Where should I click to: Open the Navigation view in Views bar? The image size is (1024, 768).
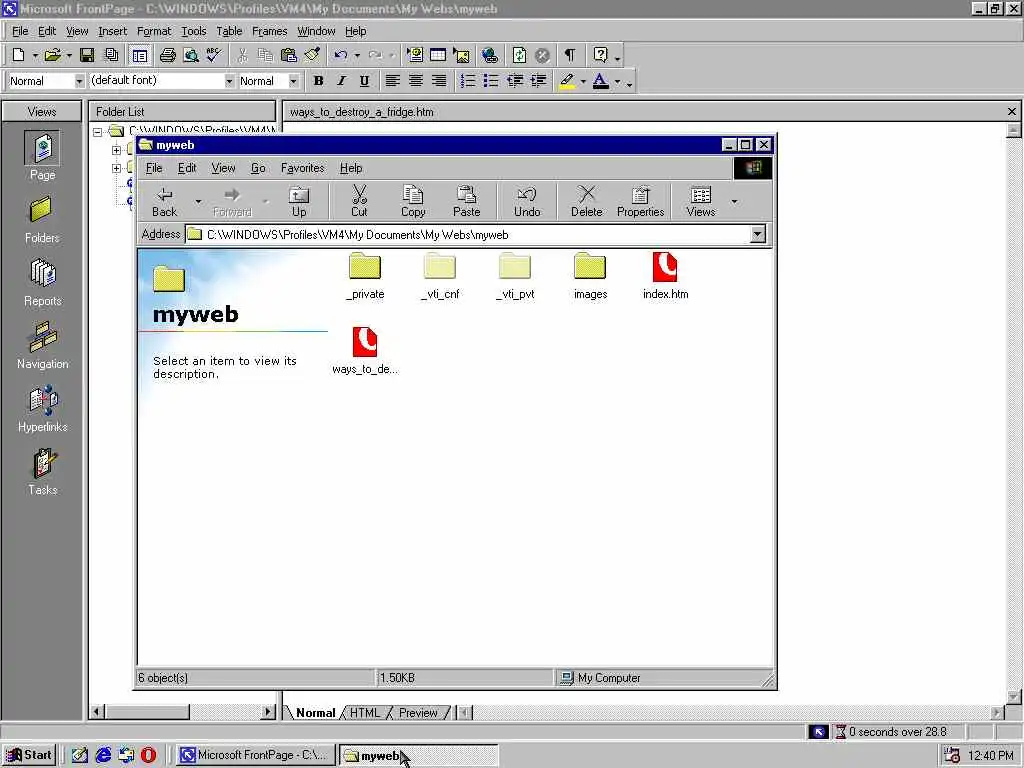pyautogui.click(x=42, y=345)
